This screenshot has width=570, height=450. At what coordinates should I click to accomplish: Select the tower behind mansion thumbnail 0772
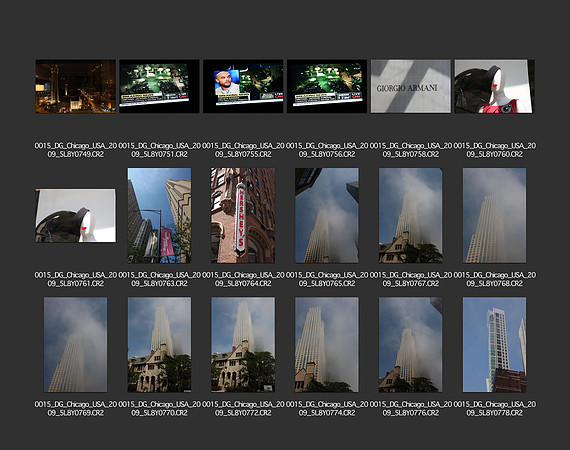click(243, 345)
